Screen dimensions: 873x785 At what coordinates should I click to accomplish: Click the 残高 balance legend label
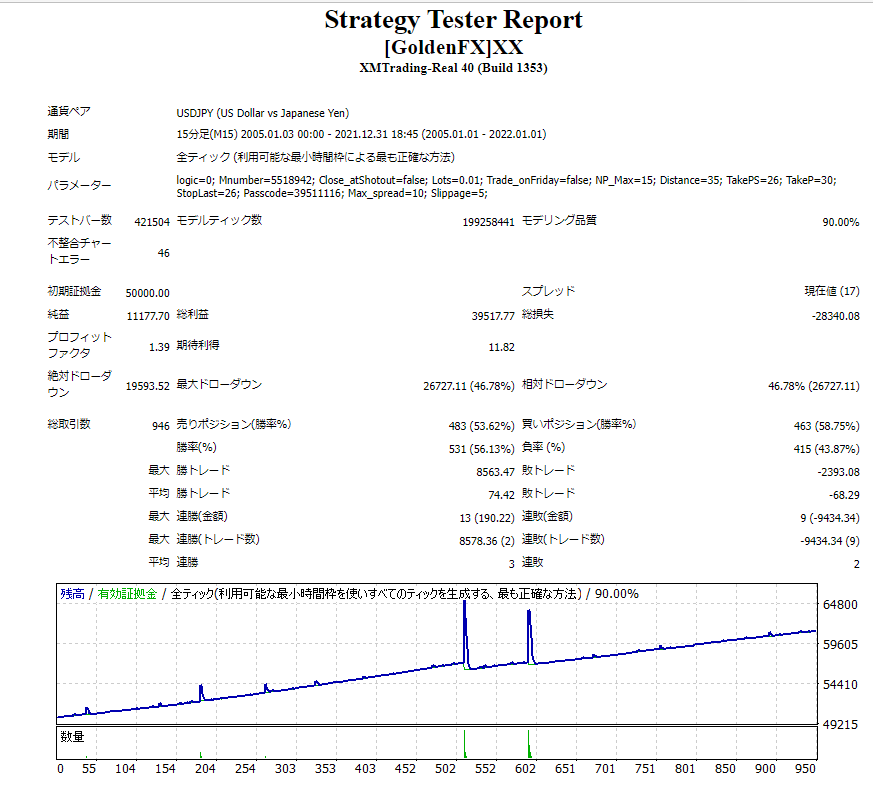tap(72, 594)
